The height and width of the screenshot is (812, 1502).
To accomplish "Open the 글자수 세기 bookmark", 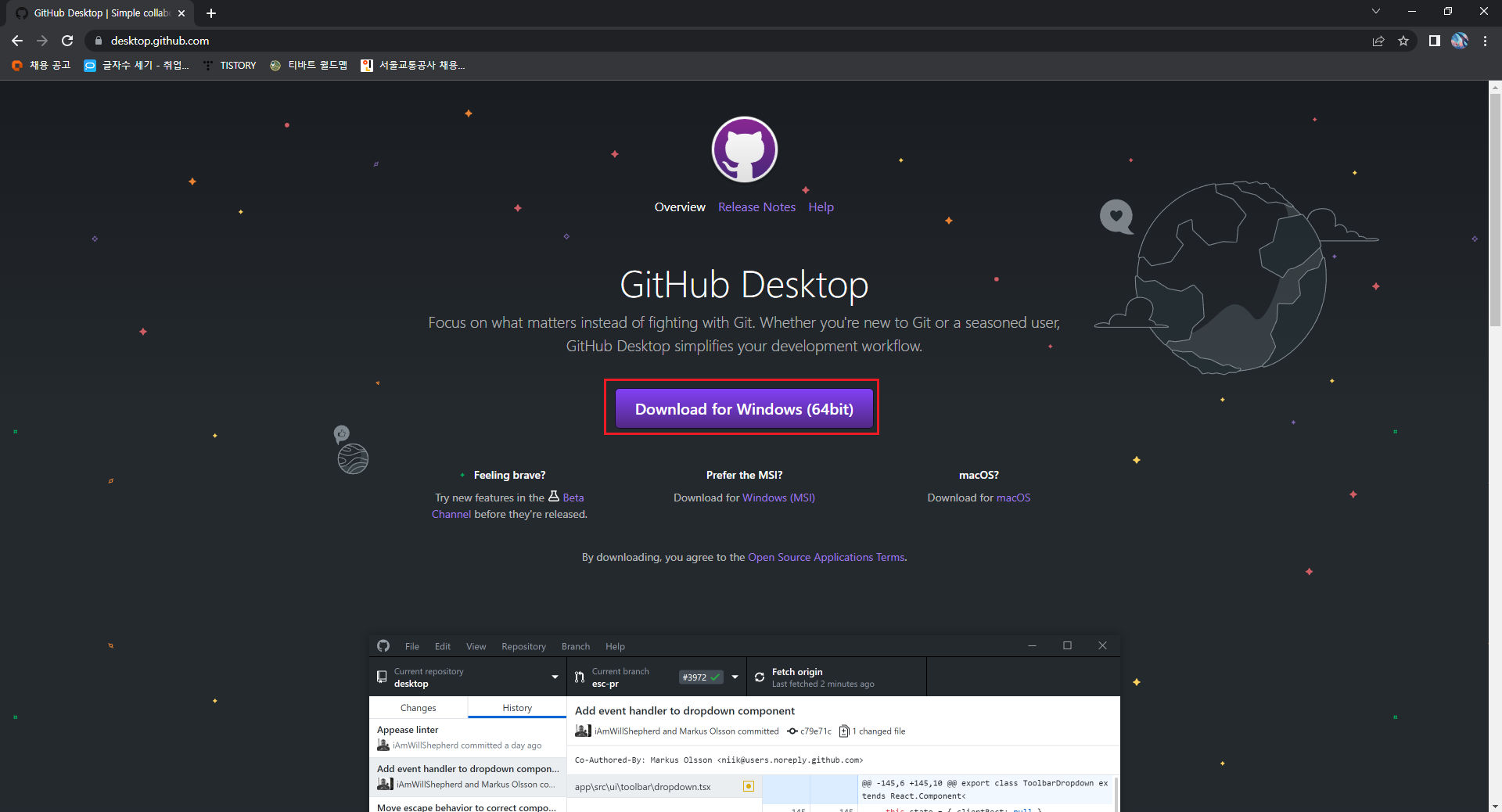I will 137,66.
